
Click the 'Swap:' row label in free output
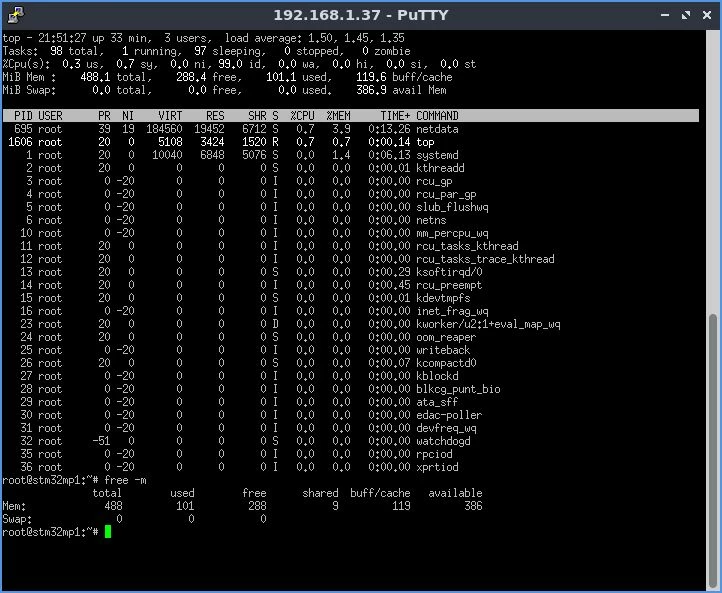(17, 519)
